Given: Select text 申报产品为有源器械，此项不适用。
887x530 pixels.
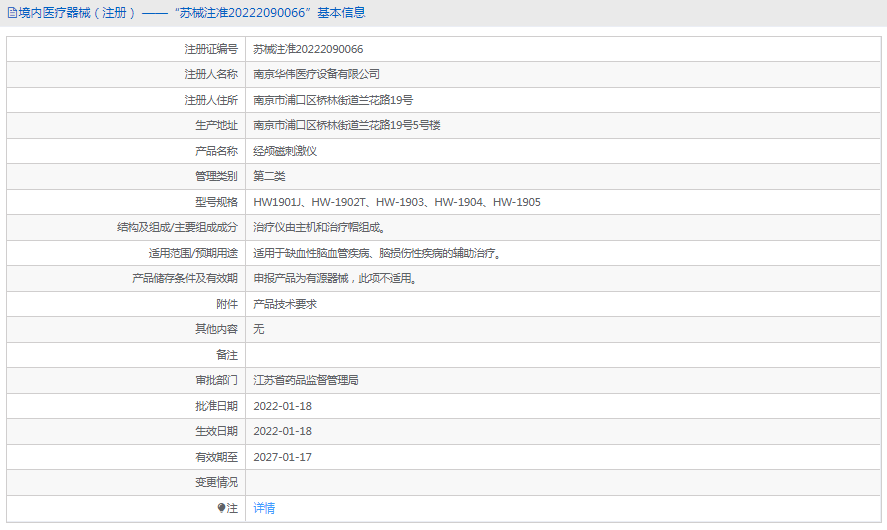Looking at the screenshot, I should pos(335,278).
